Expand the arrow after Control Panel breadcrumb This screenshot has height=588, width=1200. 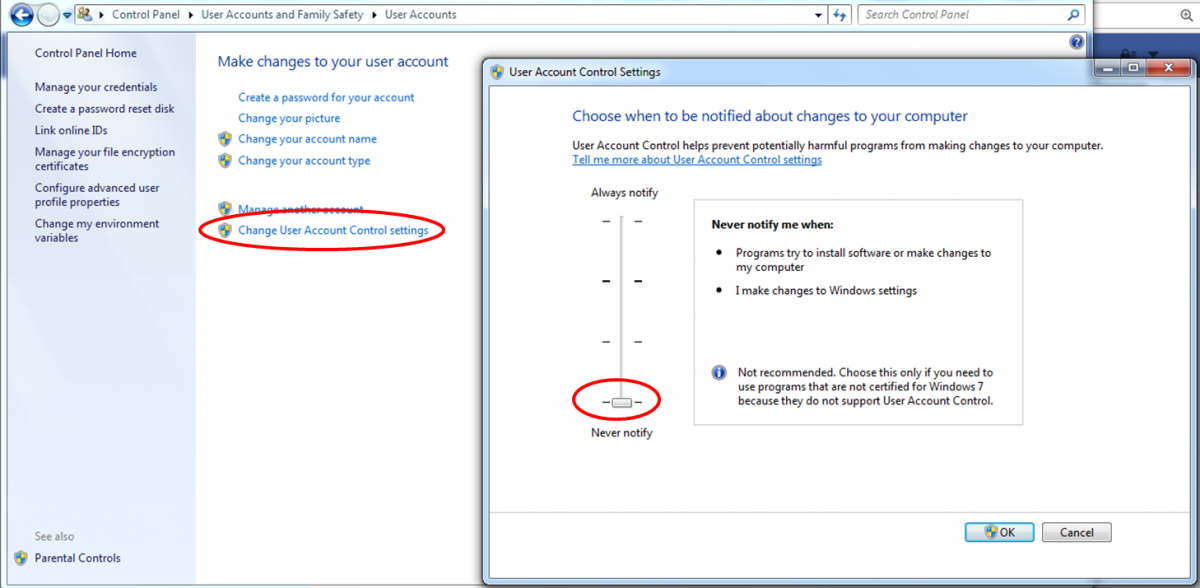192,15
